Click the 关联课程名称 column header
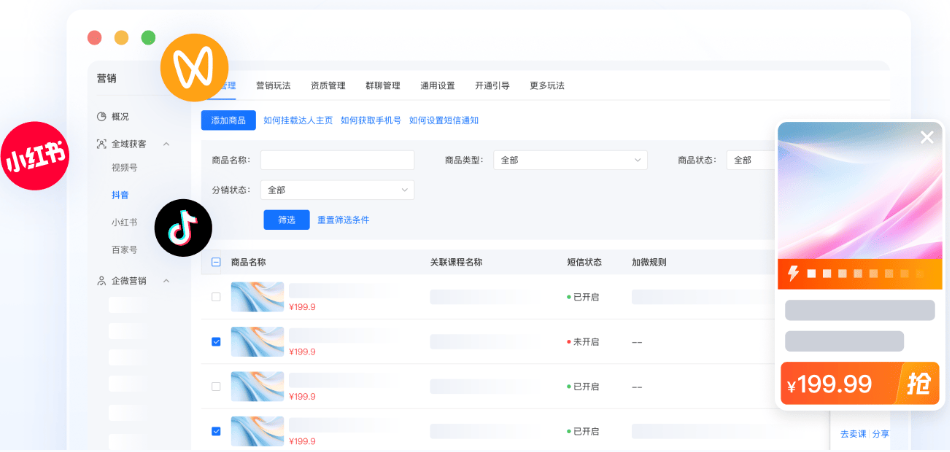Viewport: 950px width, 452px height. (456, 262)
